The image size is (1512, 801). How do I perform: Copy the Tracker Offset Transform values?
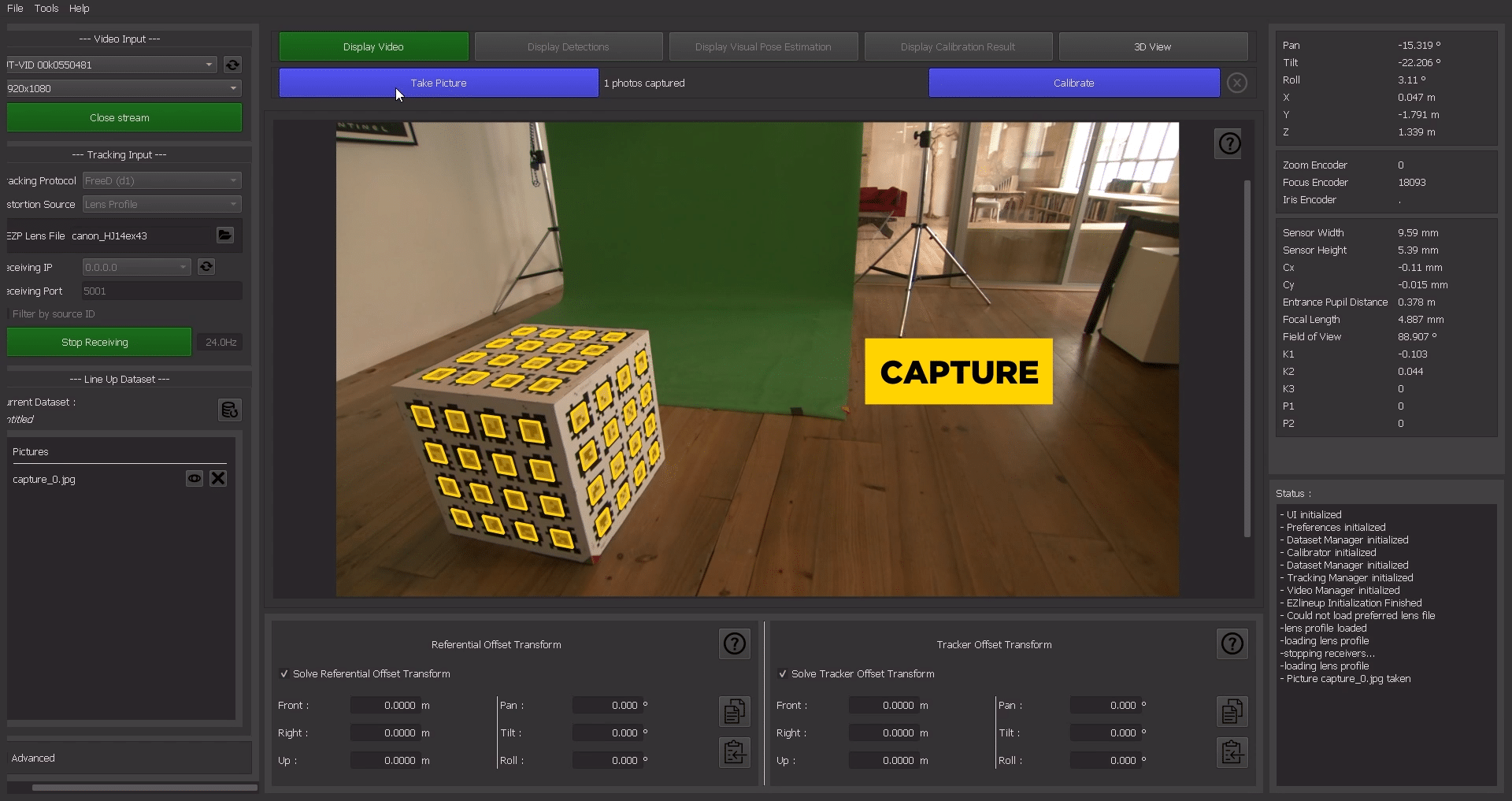tap(1232, 711)
